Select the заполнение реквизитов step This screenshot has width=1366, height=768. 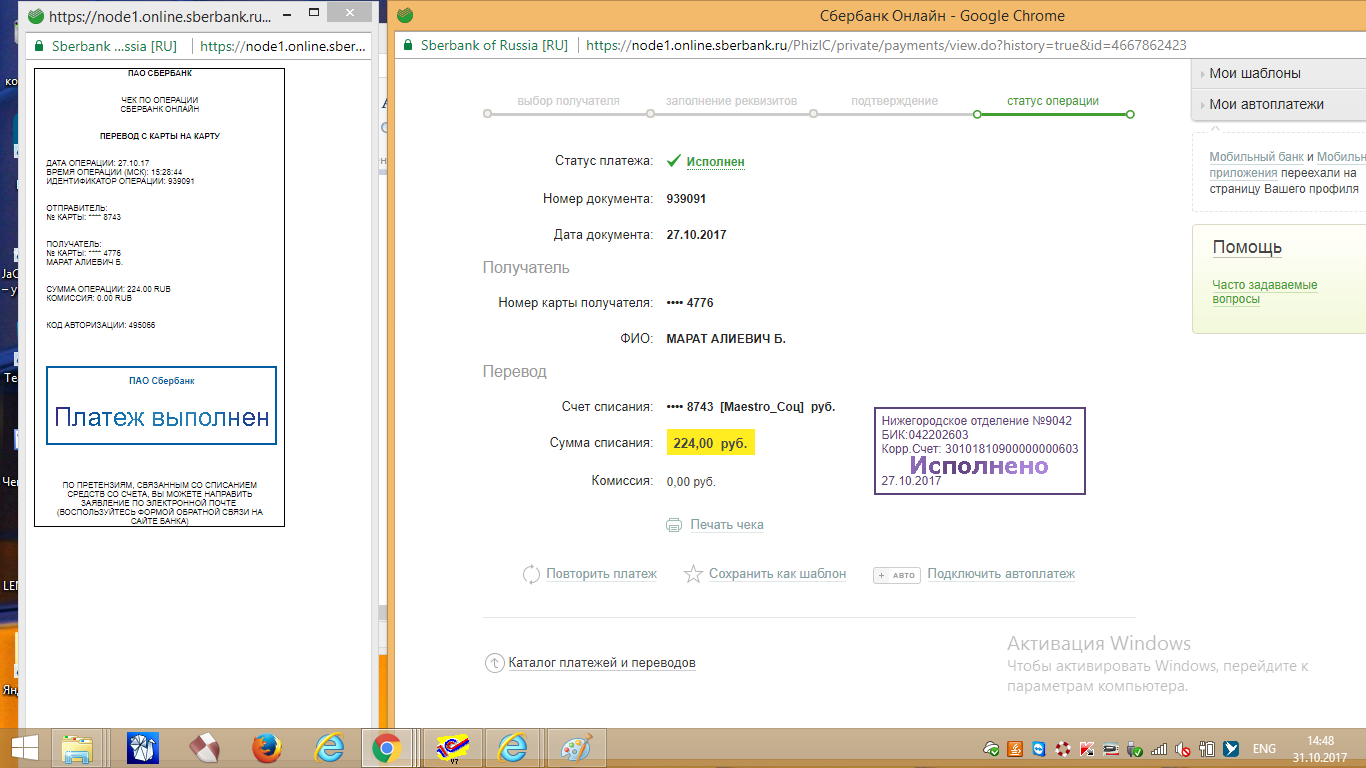(731, 101)
